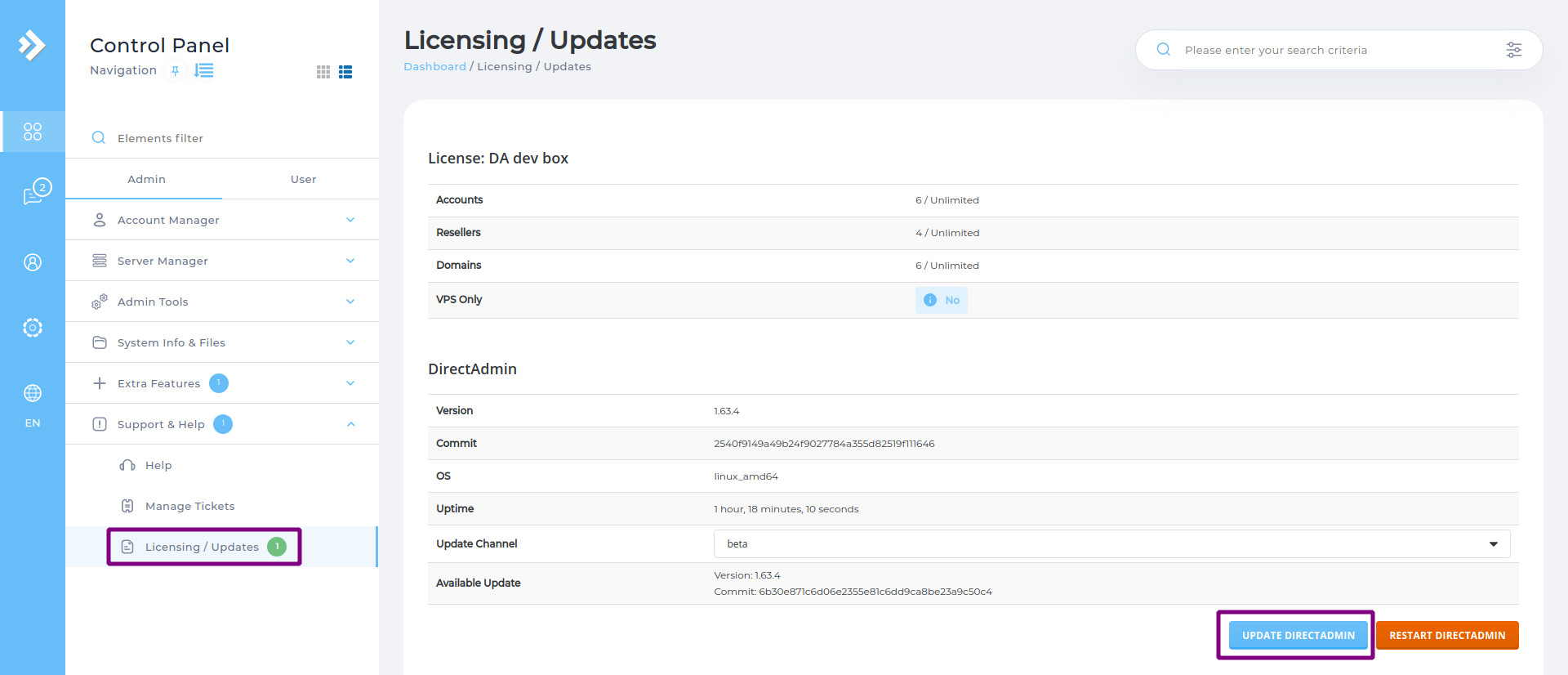Open the Update Channel dropdown
Screen dimensions: 1568x675
[1111, 544]
